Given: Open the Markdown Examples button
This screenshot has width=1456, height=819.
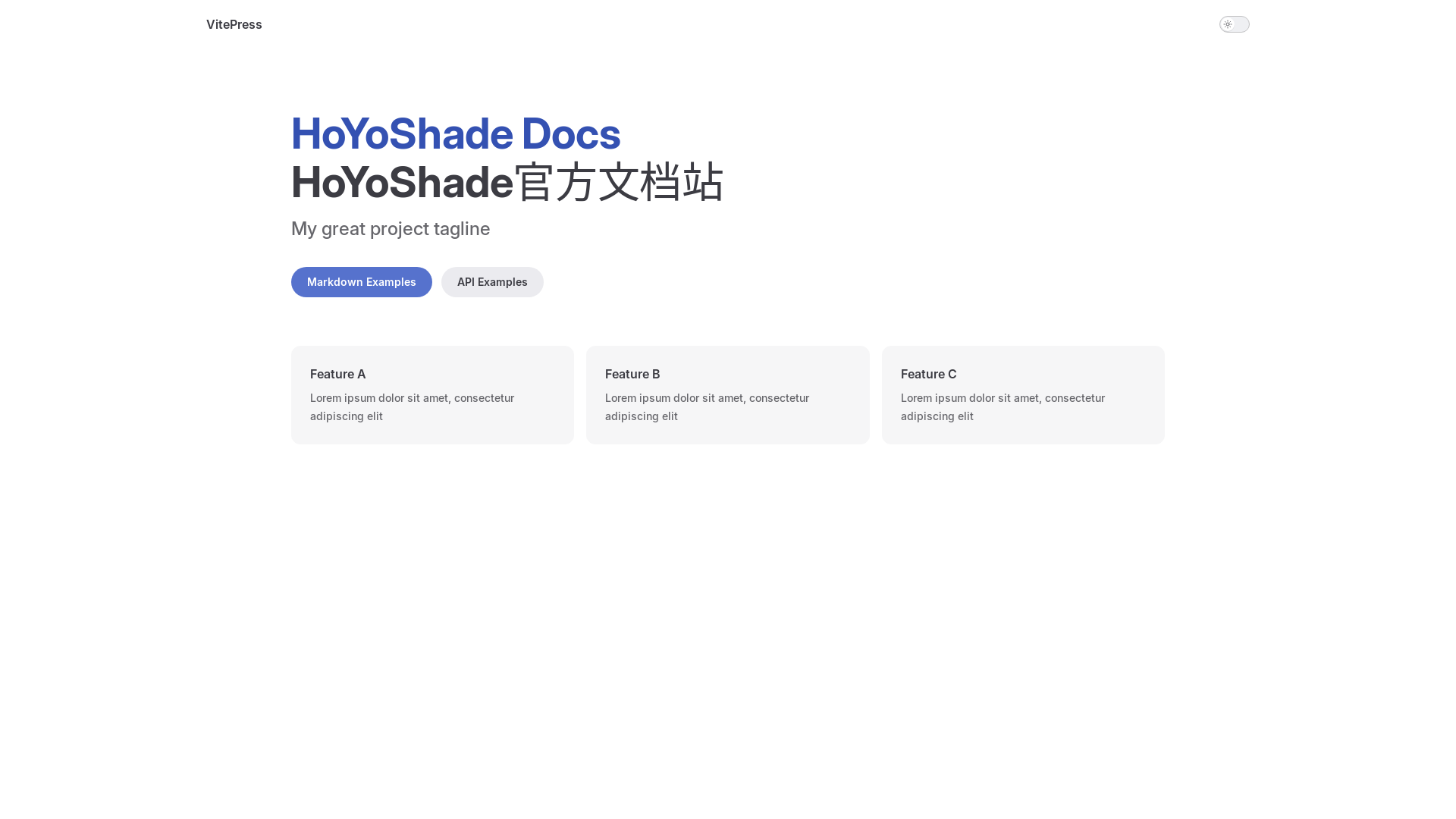Looking at the screenshot, I should click(362, 282).
